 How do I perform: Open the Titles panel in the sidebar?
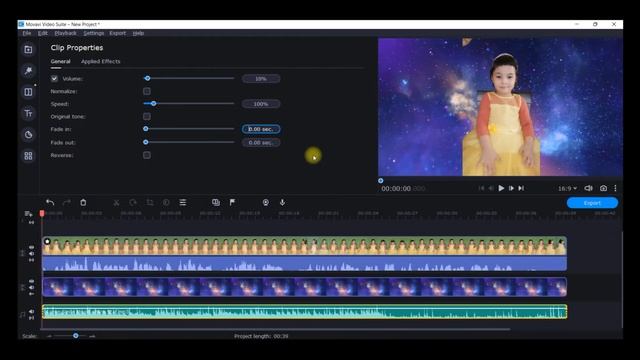[x=28, y=113]
